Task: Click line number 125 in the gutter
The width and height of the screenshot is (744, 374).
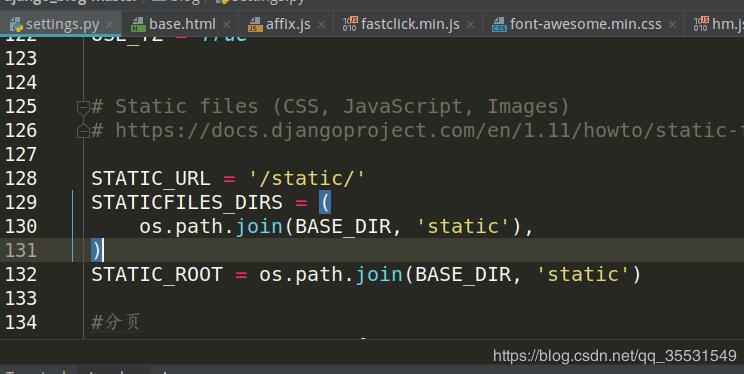Action: tap(21, 106)
